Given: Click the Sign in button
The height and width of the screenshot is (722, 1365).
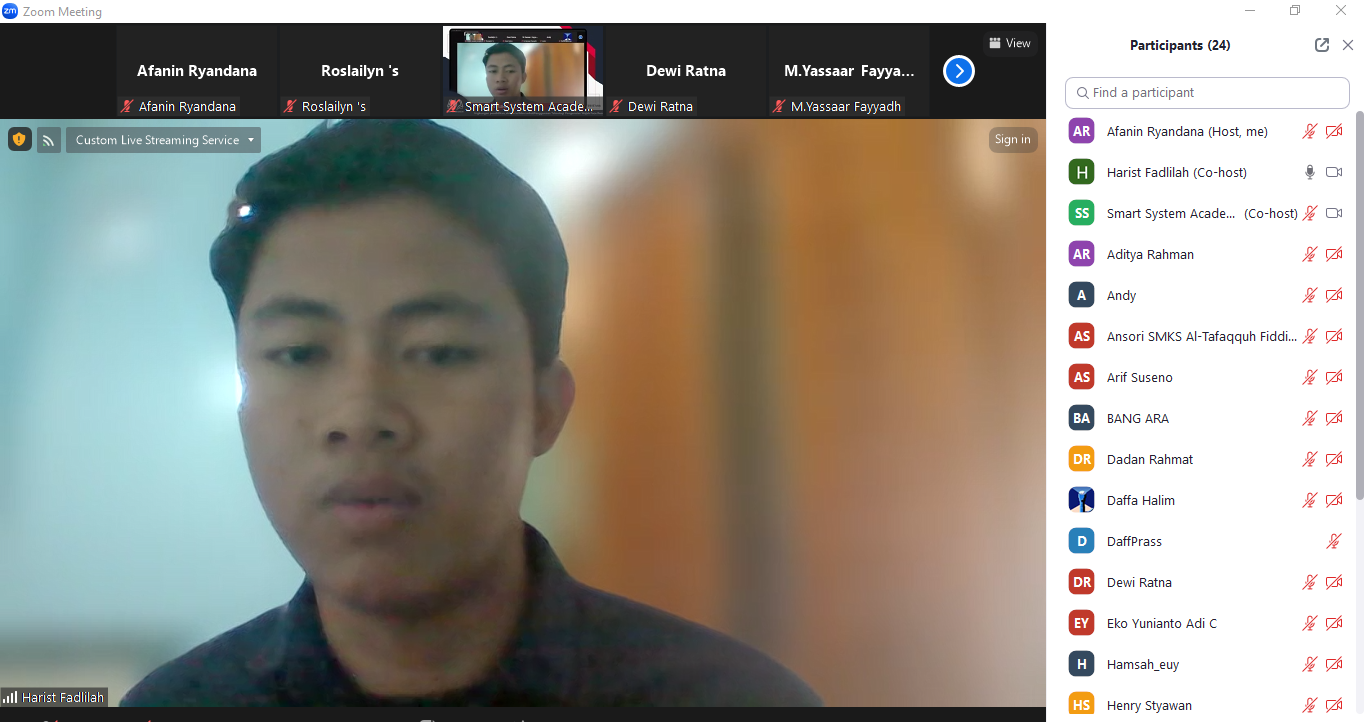Looking at the screenshot, I should pos(1012,140).
